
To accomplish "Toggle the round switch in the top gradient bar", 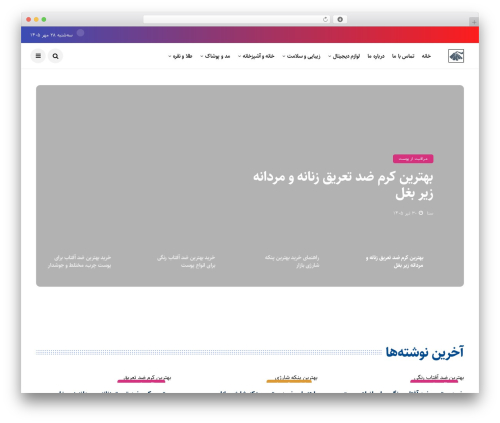I will 80,33.
